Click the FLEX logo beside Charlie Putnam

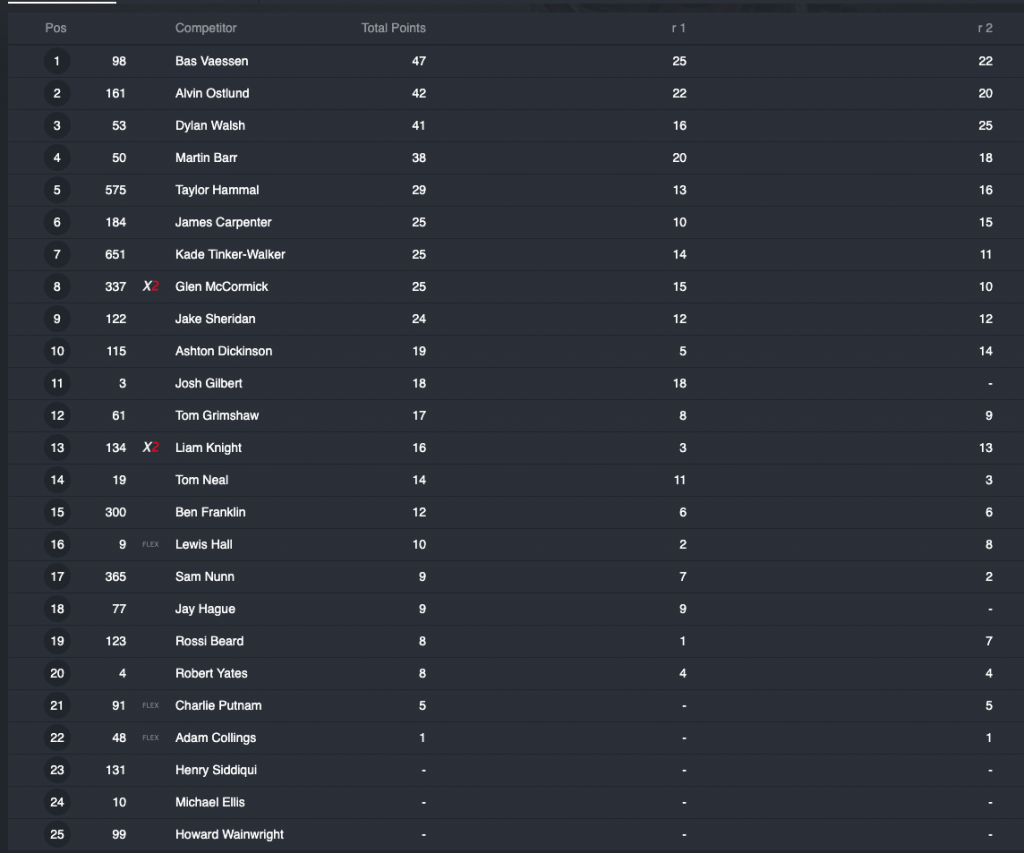click(150, 706)
